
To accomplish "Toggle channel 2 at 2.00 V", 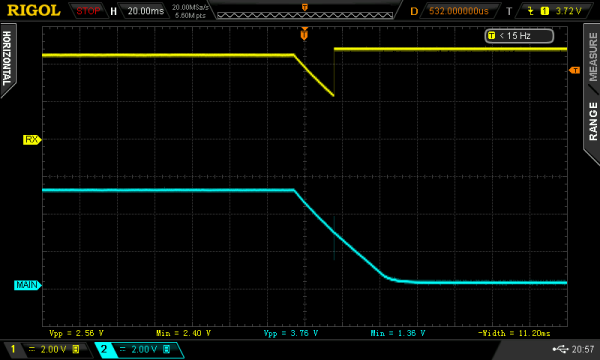I will pyautogui.click(x=139, y=349).
